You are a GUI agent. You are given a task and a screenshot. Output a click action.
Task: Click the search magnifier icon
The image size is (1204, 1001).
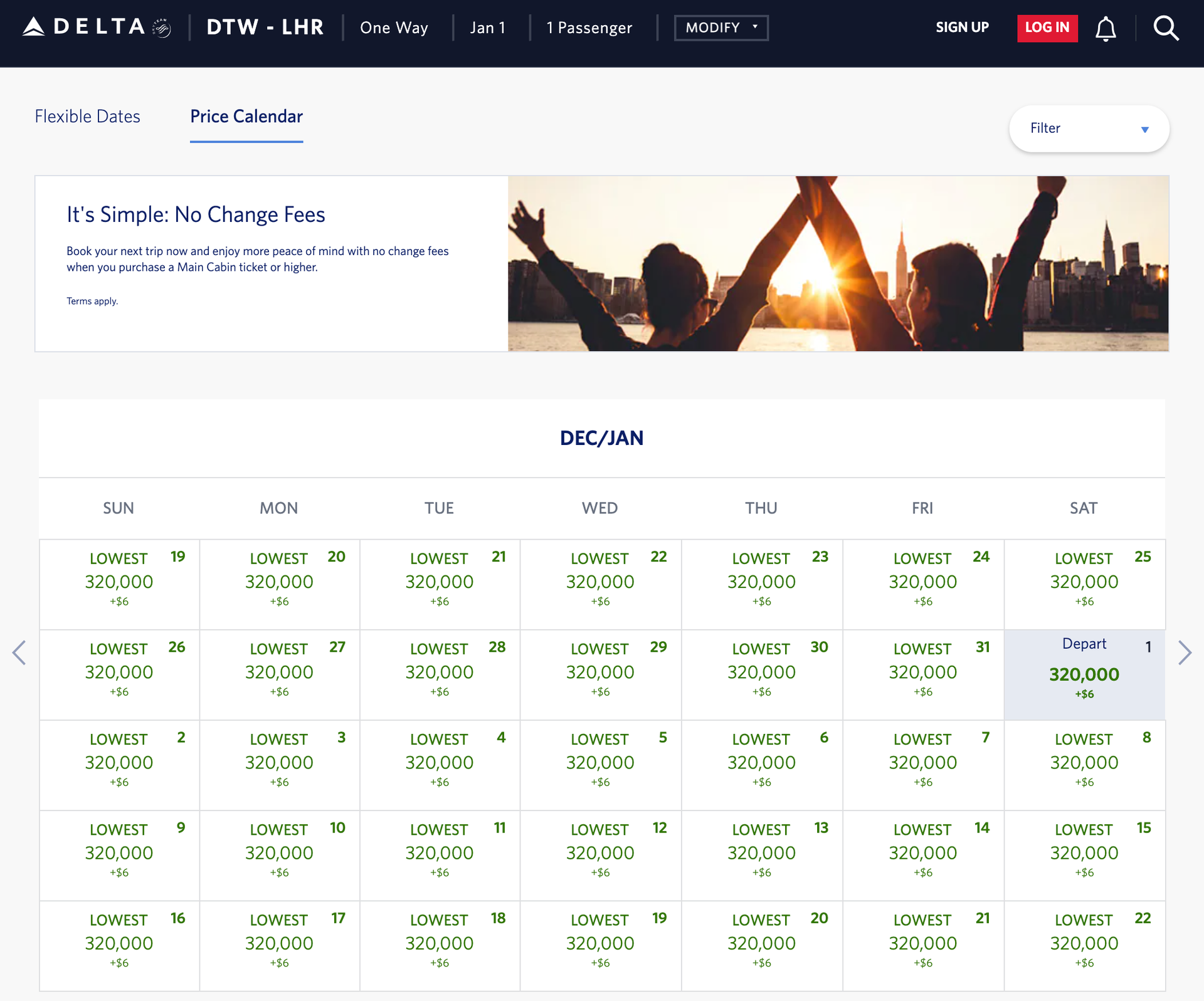click(1166, 28)
